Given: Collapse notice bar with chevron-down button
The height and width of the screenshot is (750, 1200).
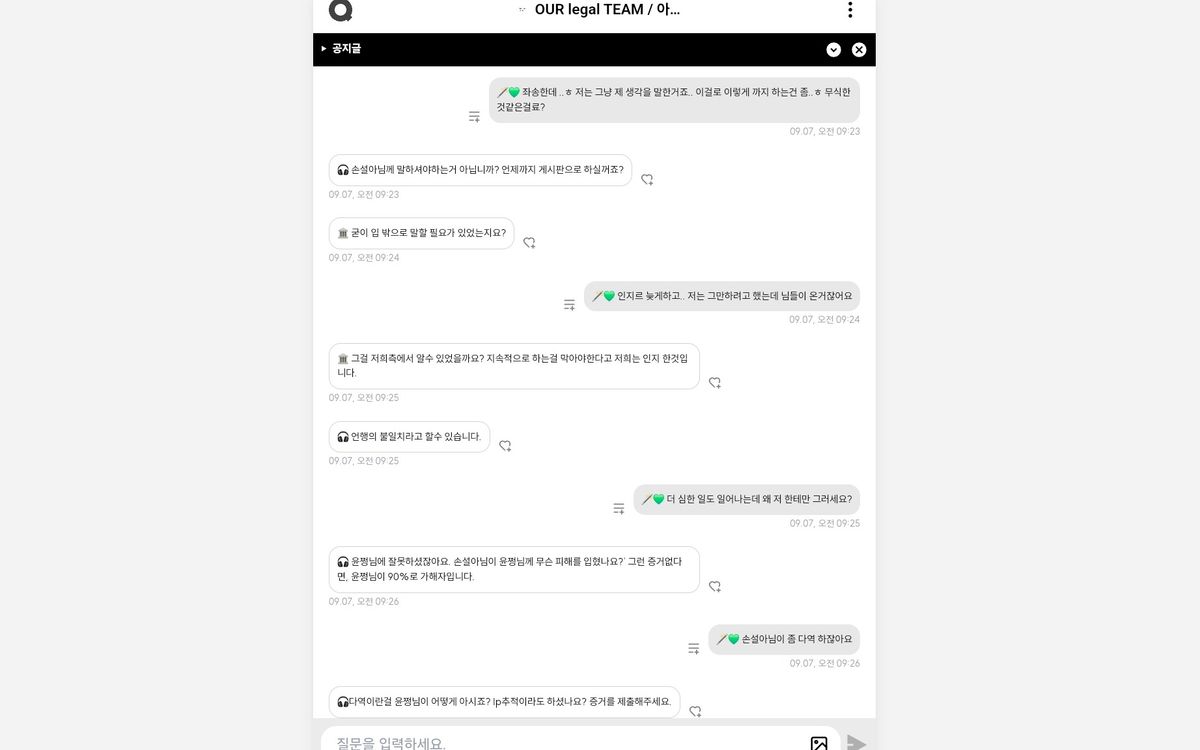Looking at the screenshot, I should pyautogui.click(x=834, y=50).
